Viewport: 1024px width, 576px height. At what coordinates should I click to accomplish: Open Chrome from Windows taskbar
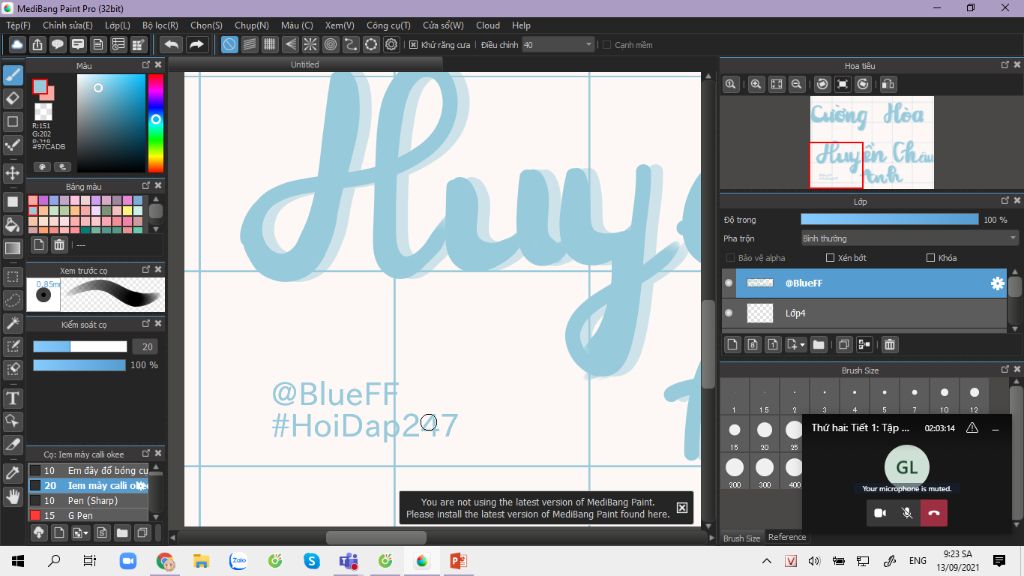click(165, 560)
